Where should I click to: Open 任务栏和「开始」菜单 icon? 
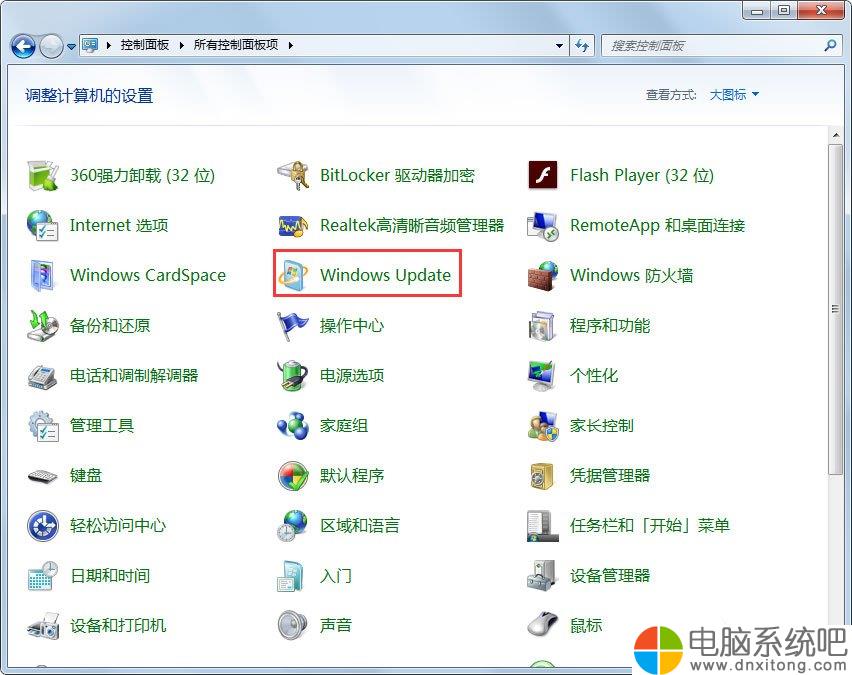[543, 526]
